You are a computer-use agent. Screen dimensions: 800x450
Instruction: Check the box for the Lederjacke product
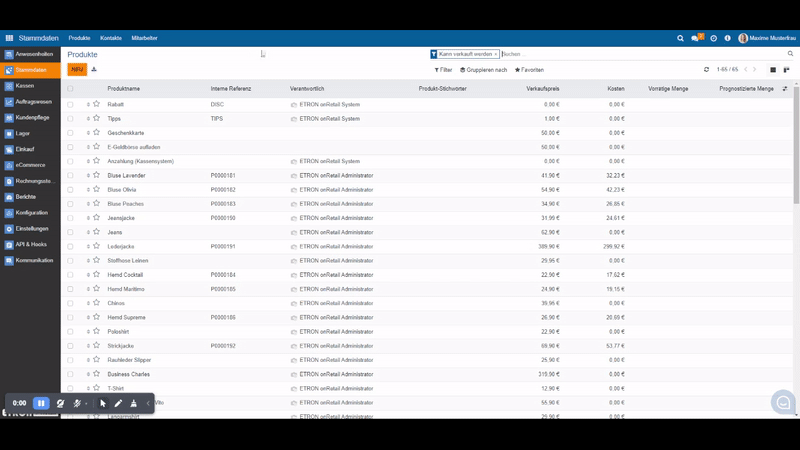click(x=70, y=246)
